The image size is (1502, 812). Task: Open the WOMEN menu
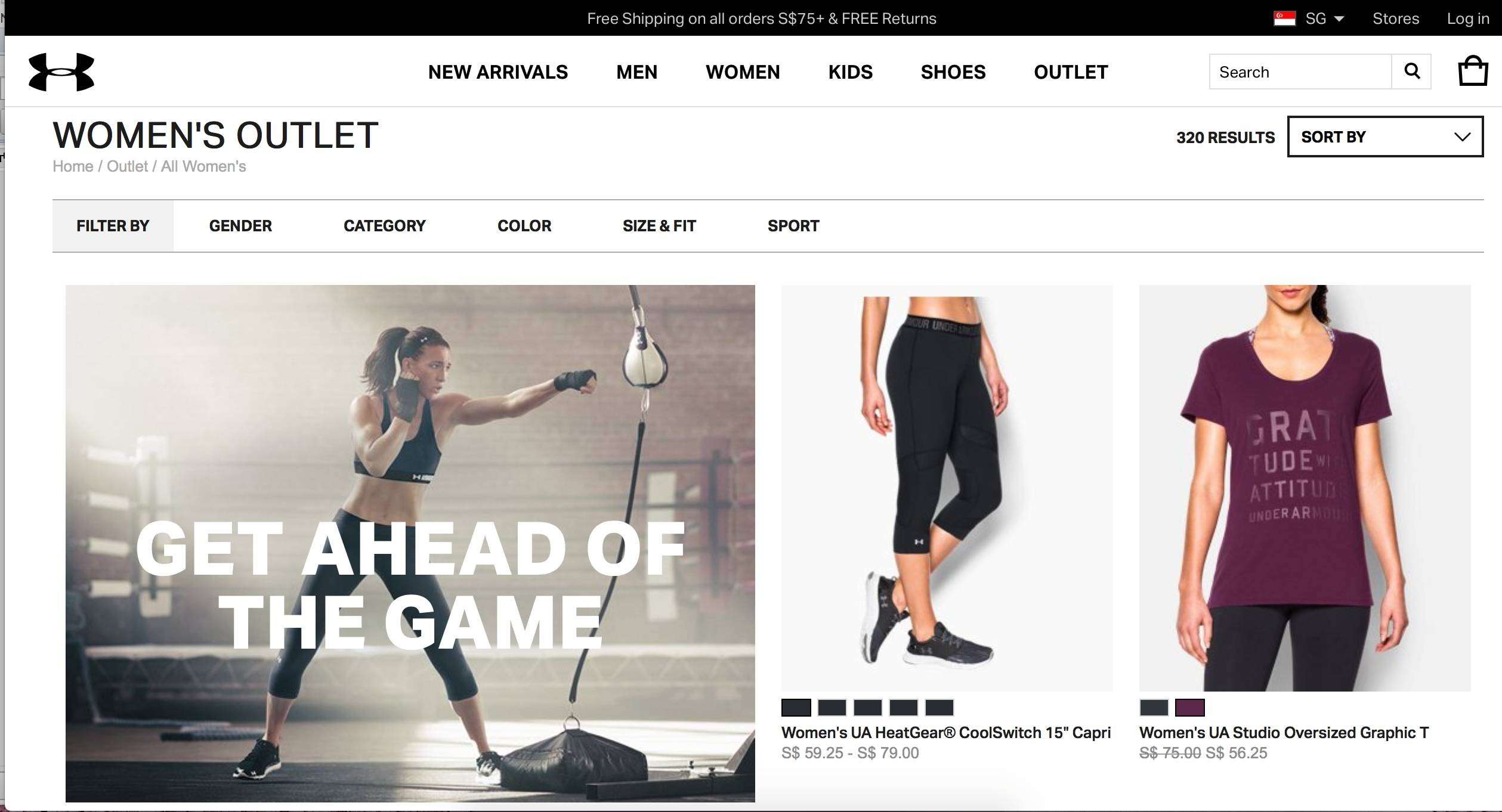pyautogui.click(x=743, y=72)
